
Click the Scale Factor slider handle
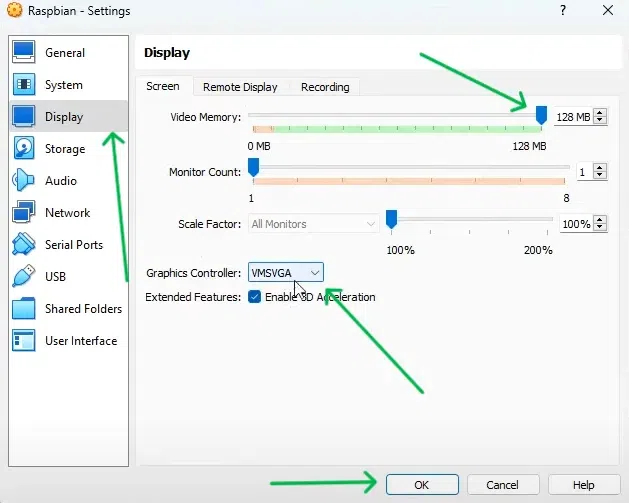pyautogui.click(x=392, y=219)
